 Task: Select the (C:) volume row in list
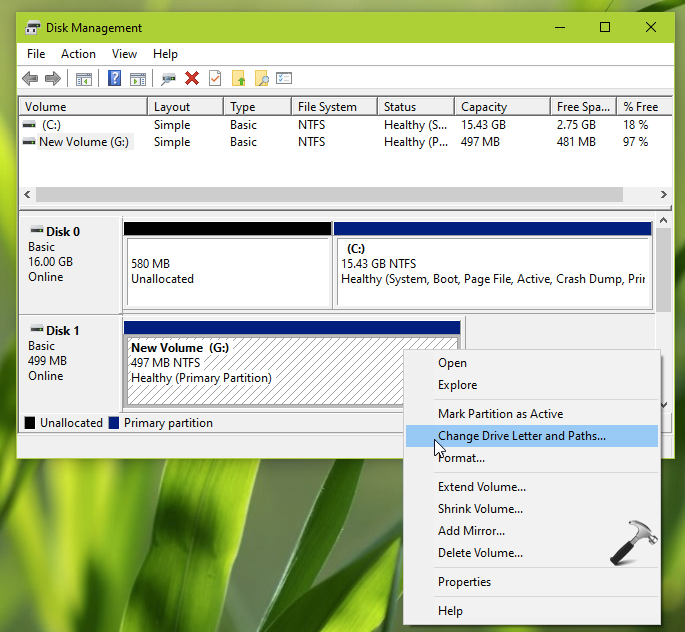click(50, 125)
